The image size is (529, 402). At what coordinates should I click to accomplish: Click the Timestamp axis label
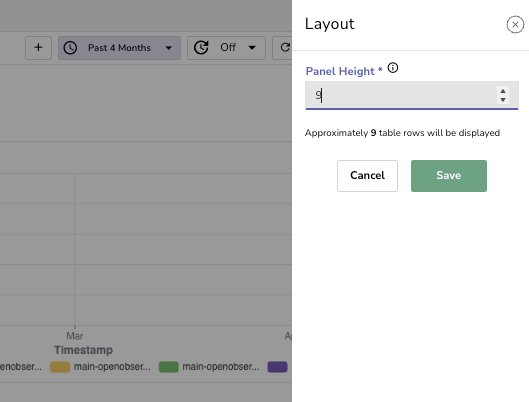point(83,350)
